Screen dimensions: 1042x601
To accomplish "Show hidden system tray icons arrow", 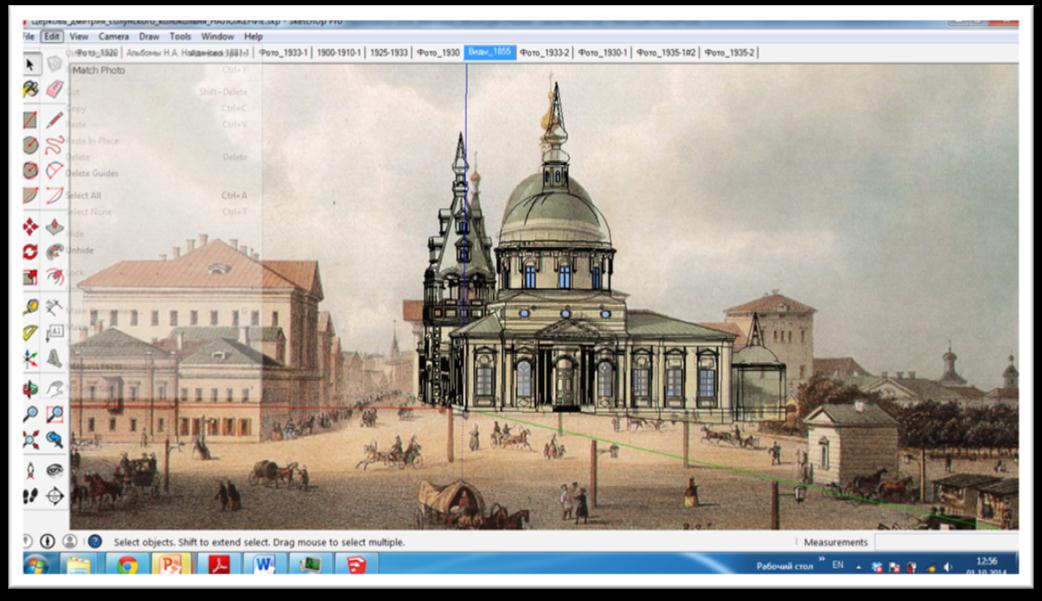I will tap(859, 567).
